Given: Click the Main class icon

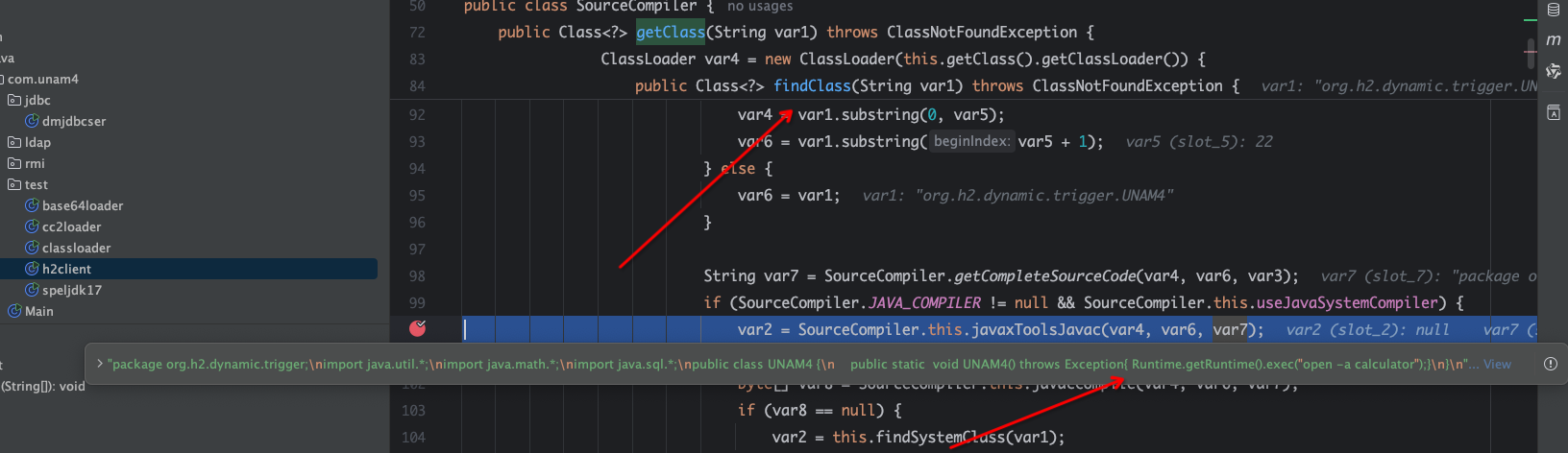Looking at the screenshot, I should coord(14,311).
